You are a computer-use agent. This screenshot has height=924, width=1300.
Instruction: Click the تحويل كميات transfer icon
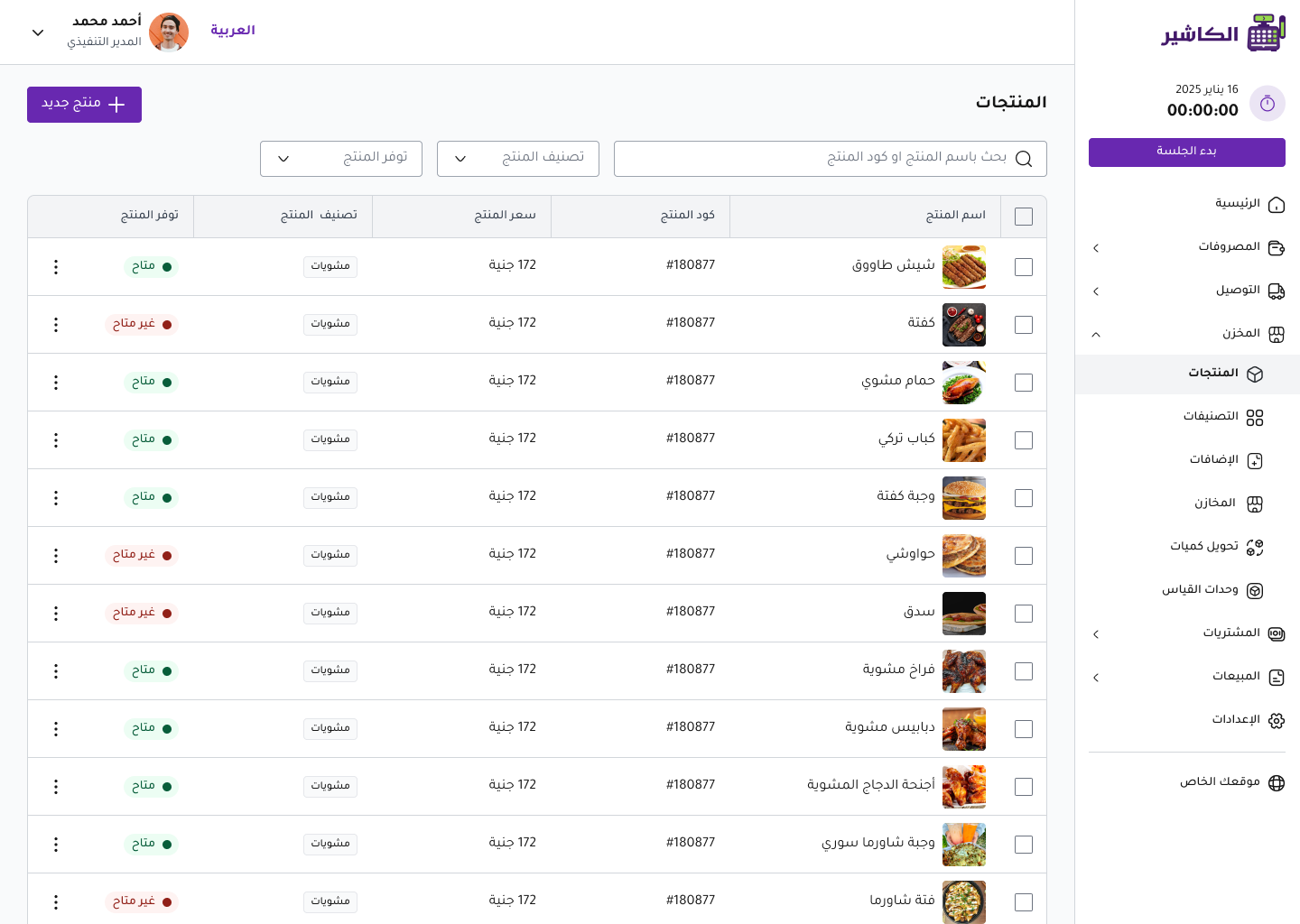[1255, 547]
